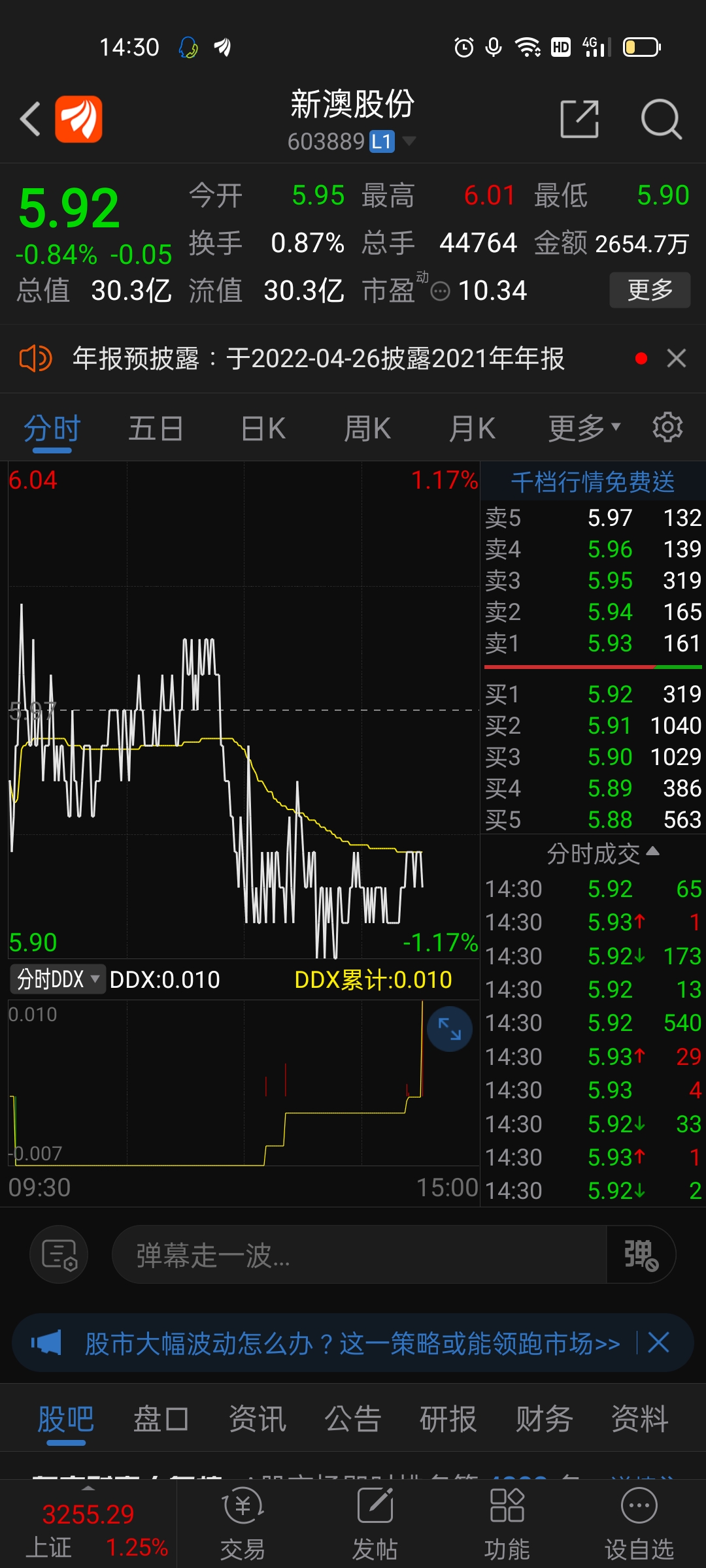Expand the stock code 603889 dropdown
Image resolution: width=706 pixels, height=1568 pixels.
click(410, 140)
